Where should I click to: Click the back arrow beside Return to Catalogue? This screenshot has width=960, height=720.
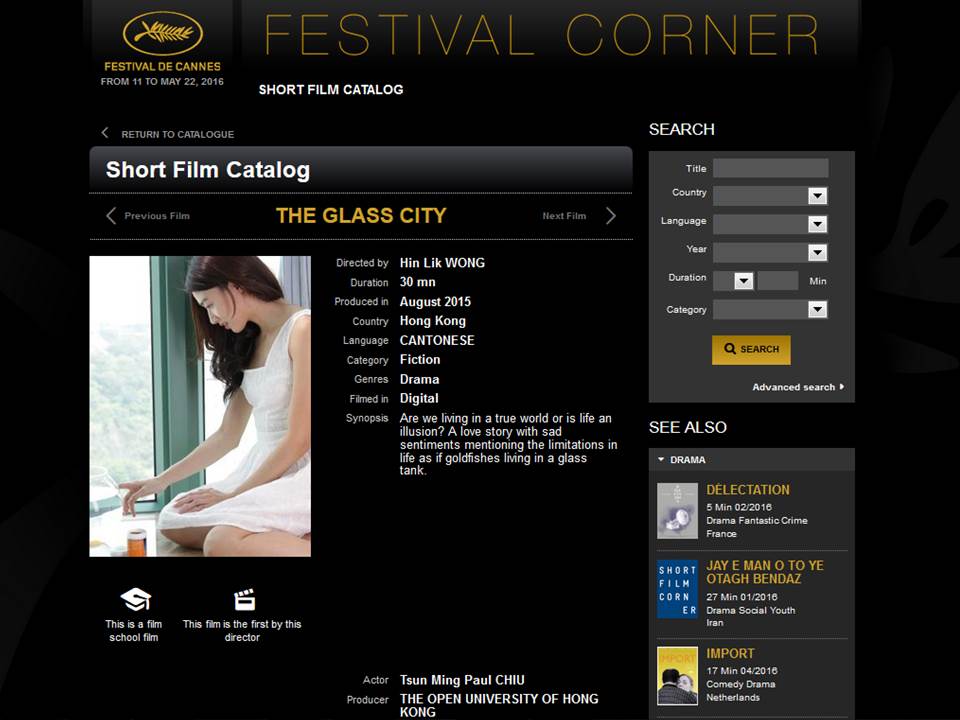point(105,133)
